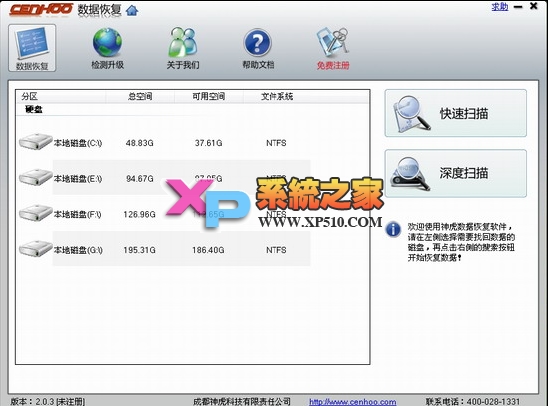This screenshot has height=406, width=548.
Task: Start 深度扫描 deep scan
Action: click(x=456, y=173)
